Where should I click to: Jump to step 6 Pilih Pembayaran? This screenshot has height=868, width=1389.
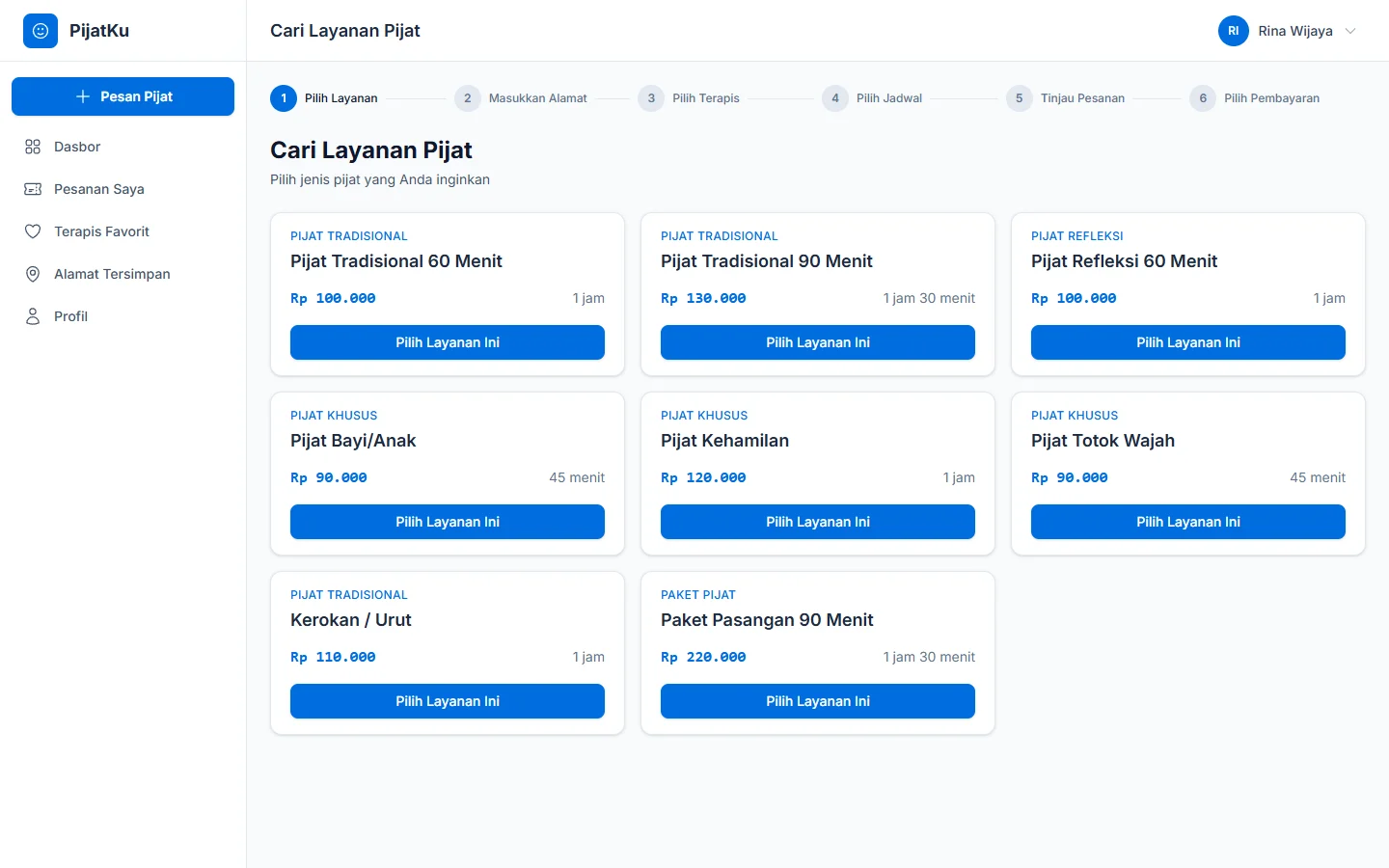1254,98
